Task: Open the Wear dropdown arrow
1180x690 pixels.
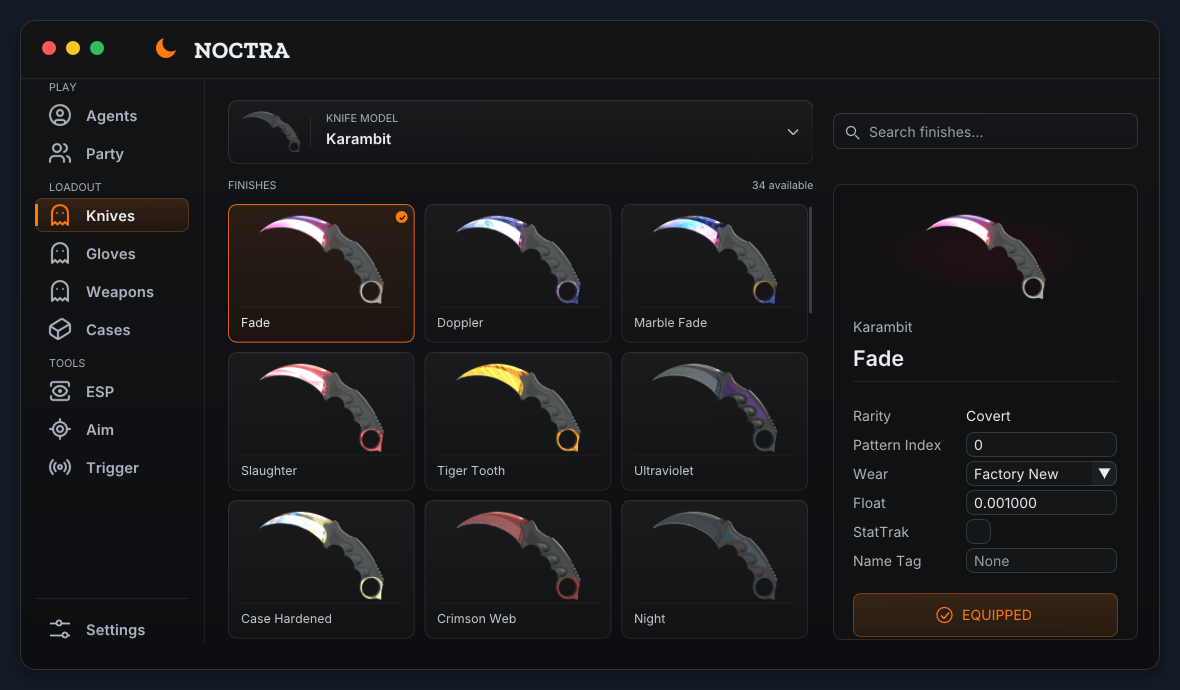Action: pos(1104,474)
